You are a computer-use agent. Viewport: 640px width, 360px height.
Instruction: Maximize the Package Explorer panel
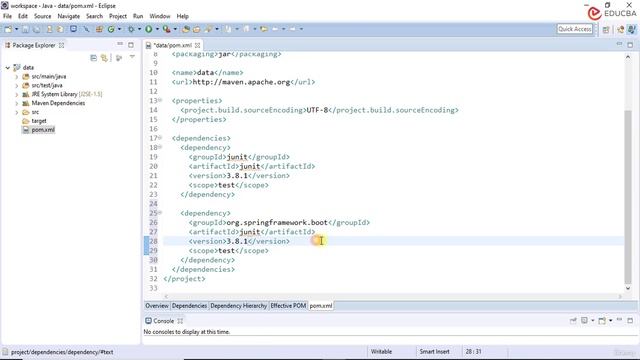[131, 45]
